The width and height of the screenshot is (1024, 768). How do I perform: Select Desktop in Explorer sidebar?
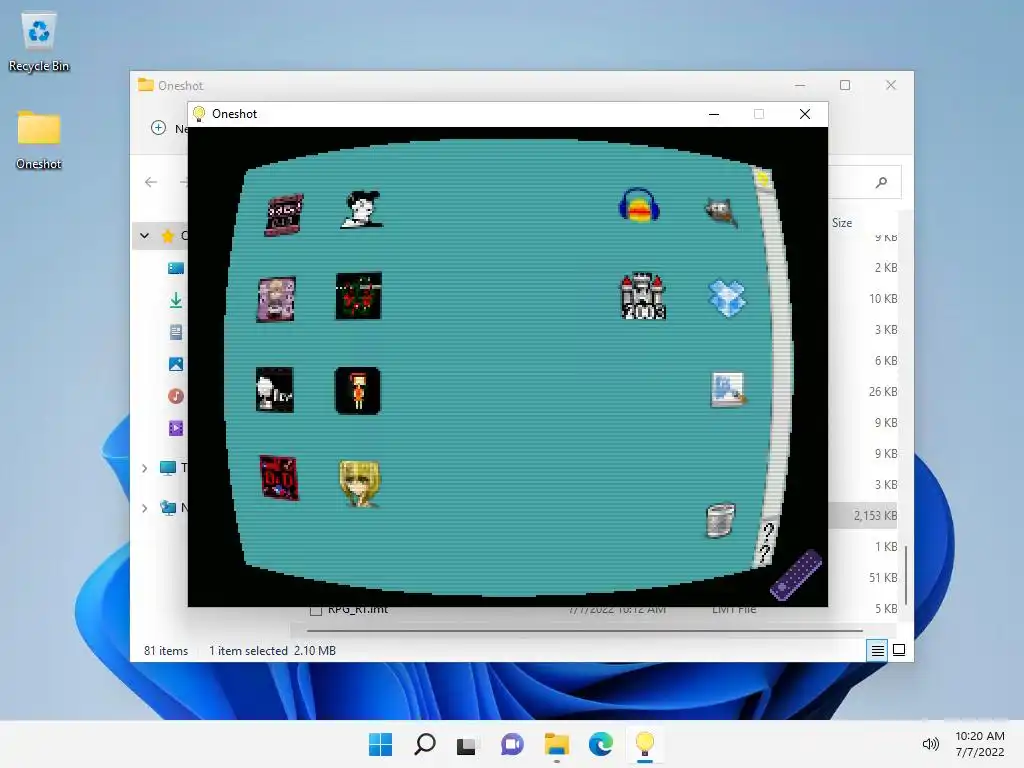[176, 268]
